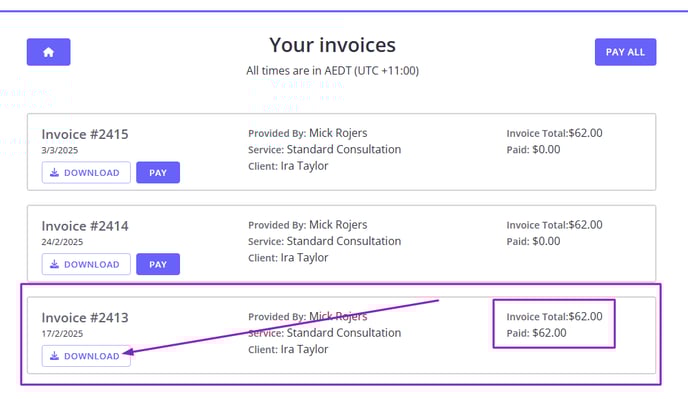The height and width of the screenshot is (399, 688).
Task: Click Paid: $0.00 on invoice #2415
Action: [534, 150]
